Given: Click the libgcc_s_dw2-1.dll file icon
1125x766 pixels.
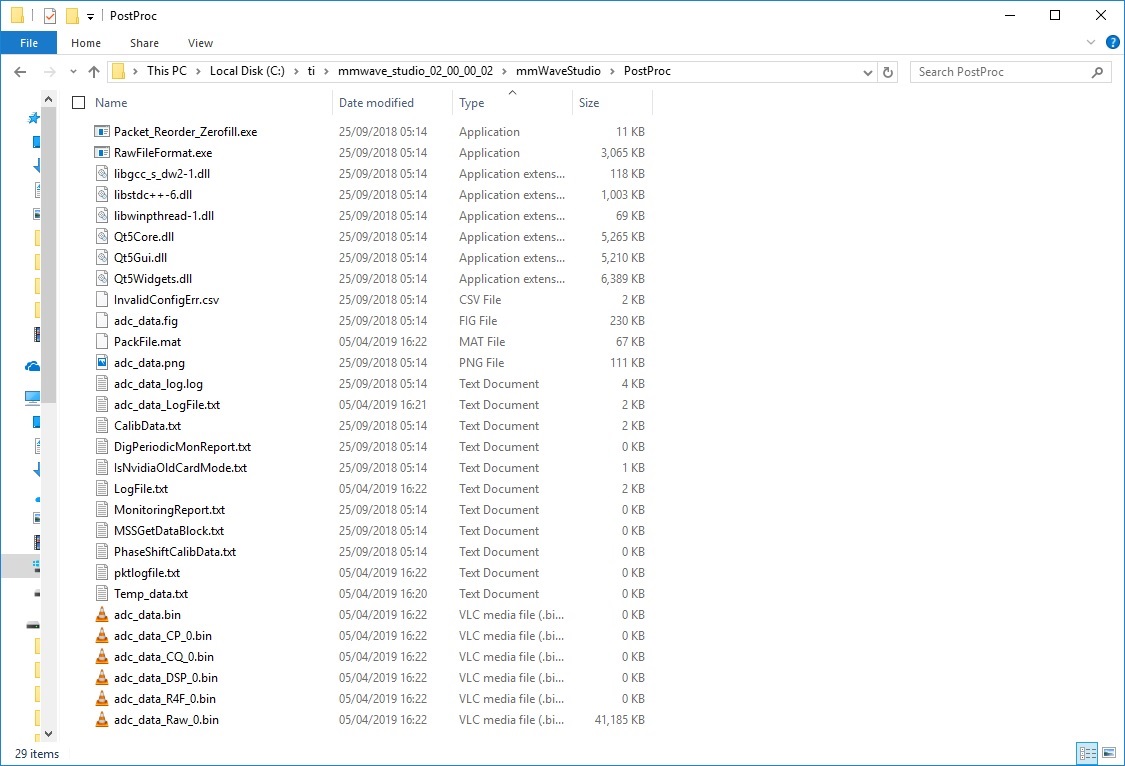Looking at the screenshot, I should (x=102, y=174).
